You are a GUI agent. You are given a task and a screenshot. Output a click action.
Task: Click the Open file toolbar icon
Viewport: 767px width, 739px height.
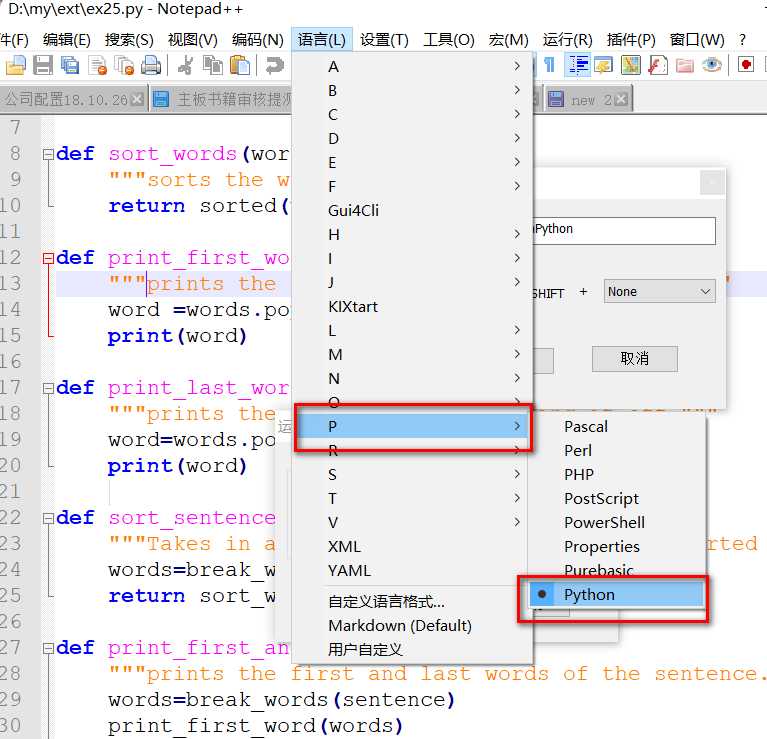[16, 65]
